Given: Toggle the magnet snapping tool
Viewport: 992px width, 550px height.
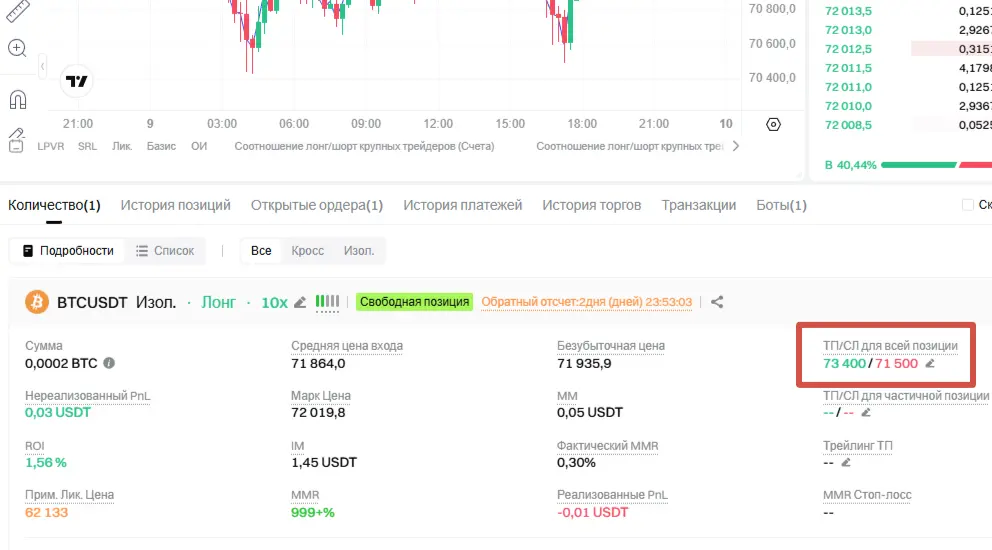Looking at the screenshot, I should click(x=18, y=99).
